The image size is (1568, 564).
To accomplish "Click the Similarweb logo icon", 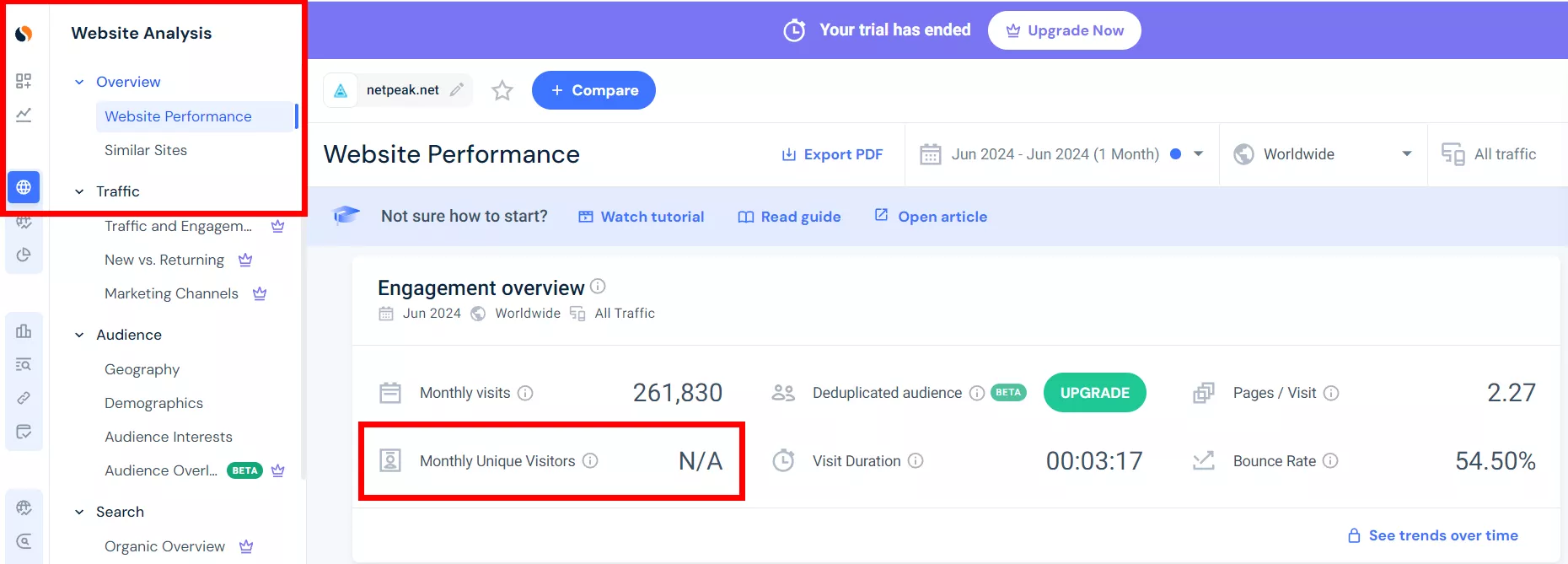I will coord(24,34).
